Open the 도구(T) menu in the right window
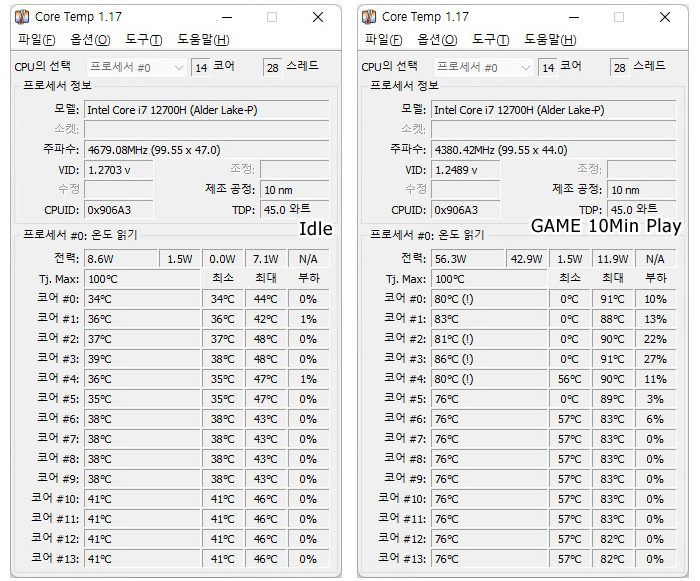Viewport: 700px width, 581px height. click(x=490, y=40)
